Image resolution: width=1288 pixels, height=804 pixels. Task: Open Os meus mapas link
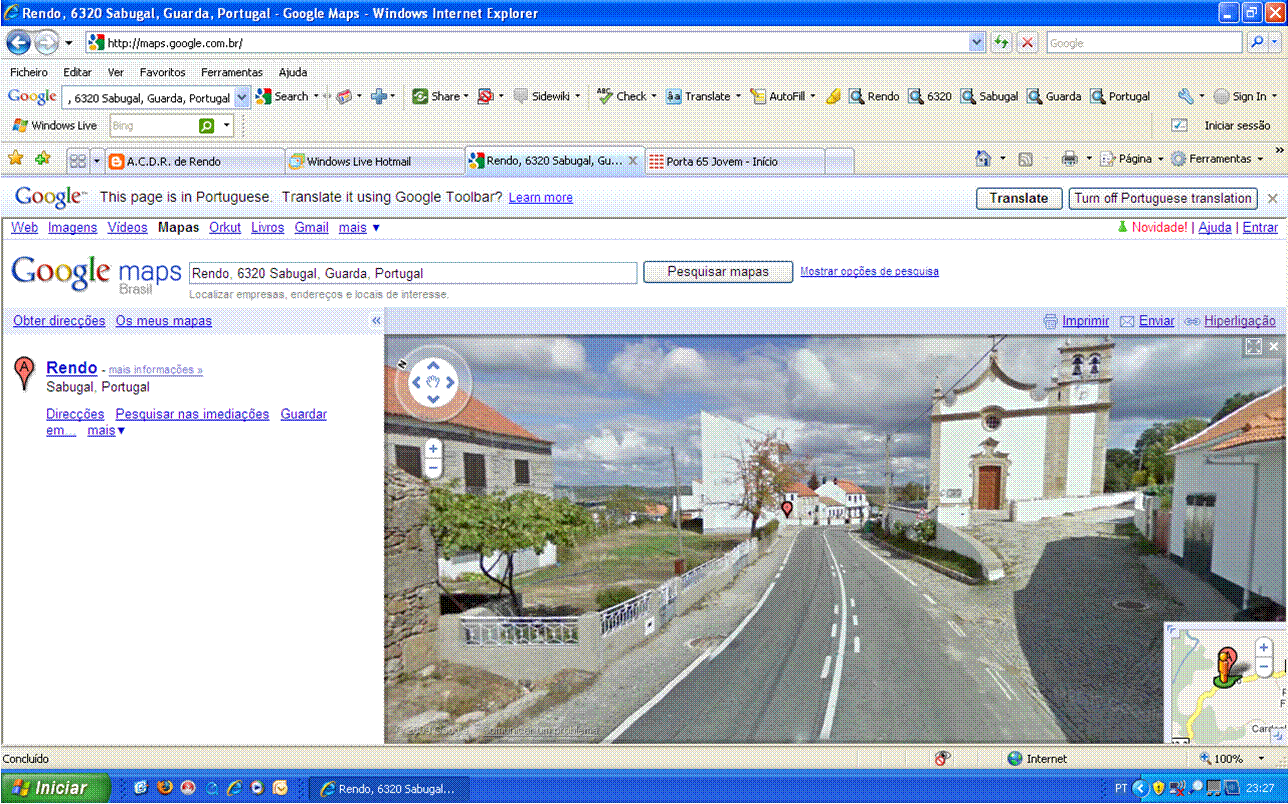pos(164,321)
